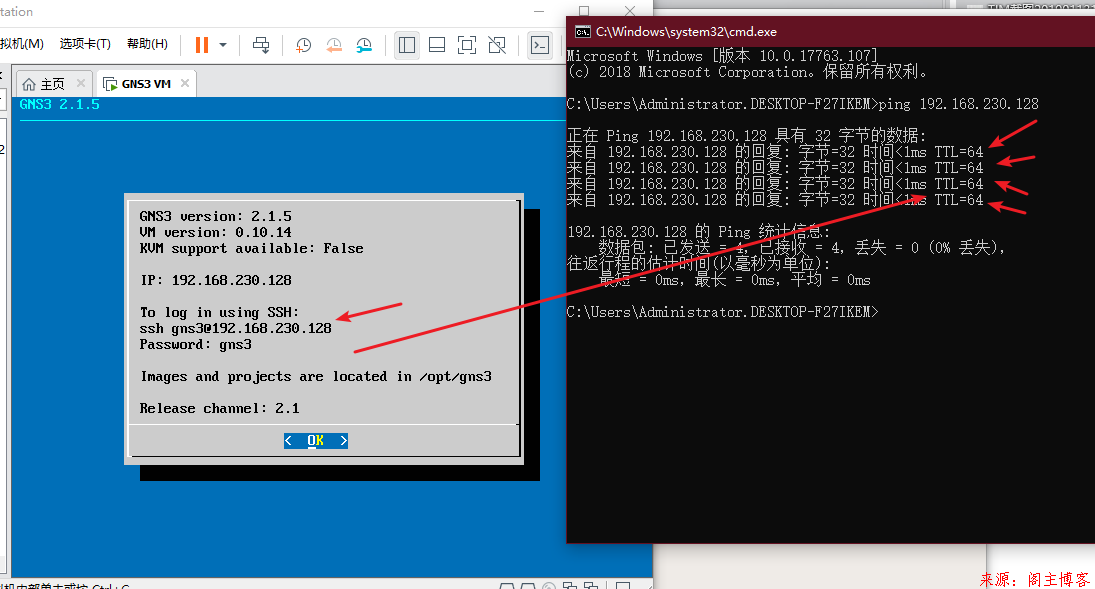Click the 'Release channel: 2.1' line

pyautogui.click(x=219, y=409)
